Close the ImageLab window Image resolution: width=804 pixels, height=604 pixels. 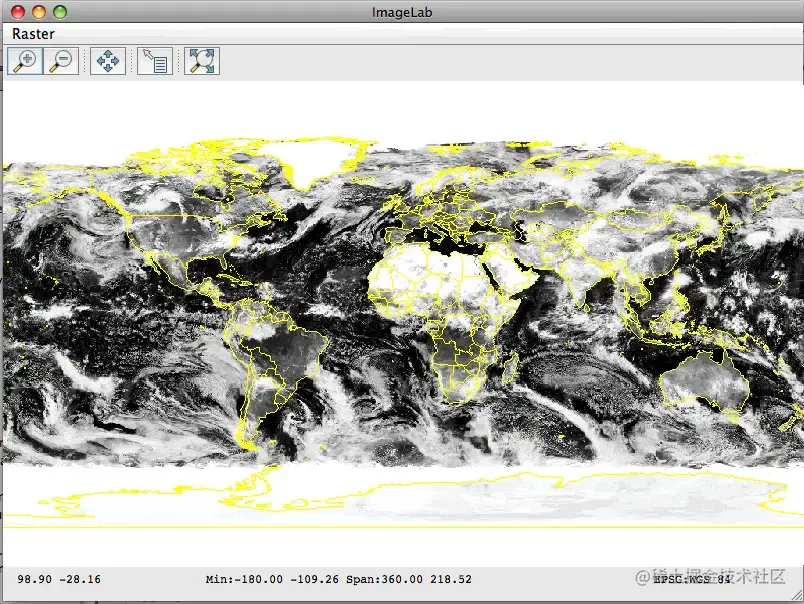click(x=19, y=12)
